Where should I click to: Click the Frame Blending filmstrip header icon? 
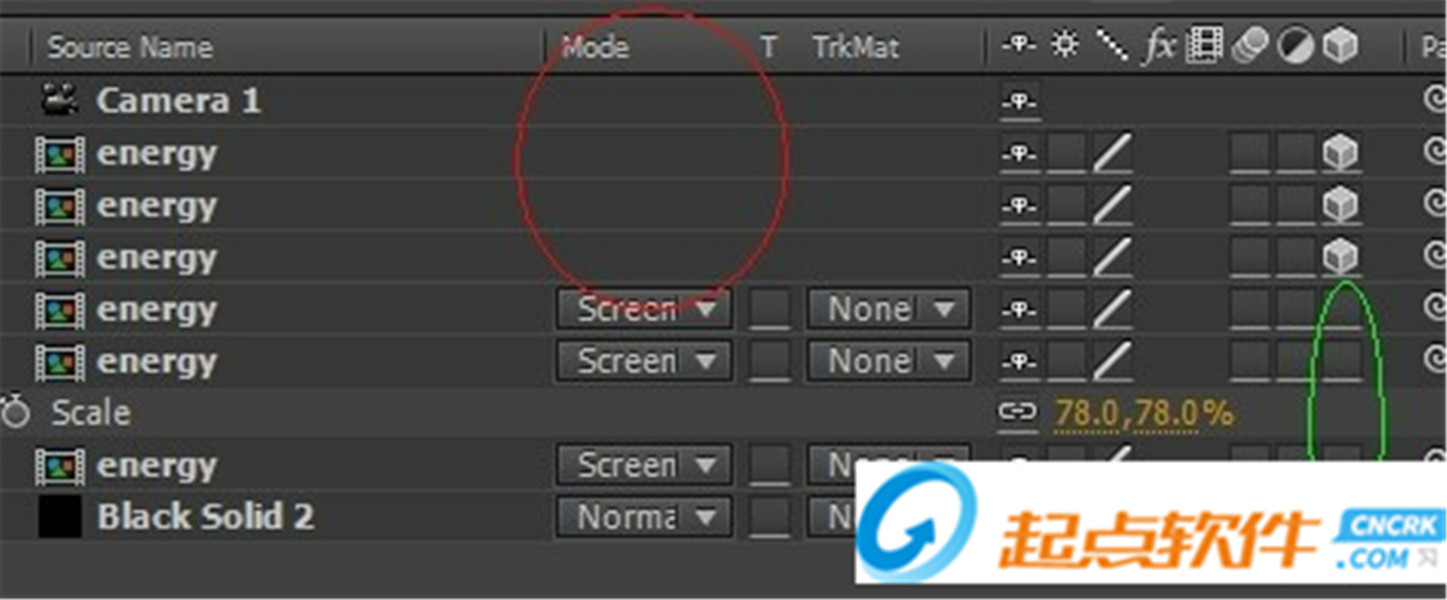1204,45
